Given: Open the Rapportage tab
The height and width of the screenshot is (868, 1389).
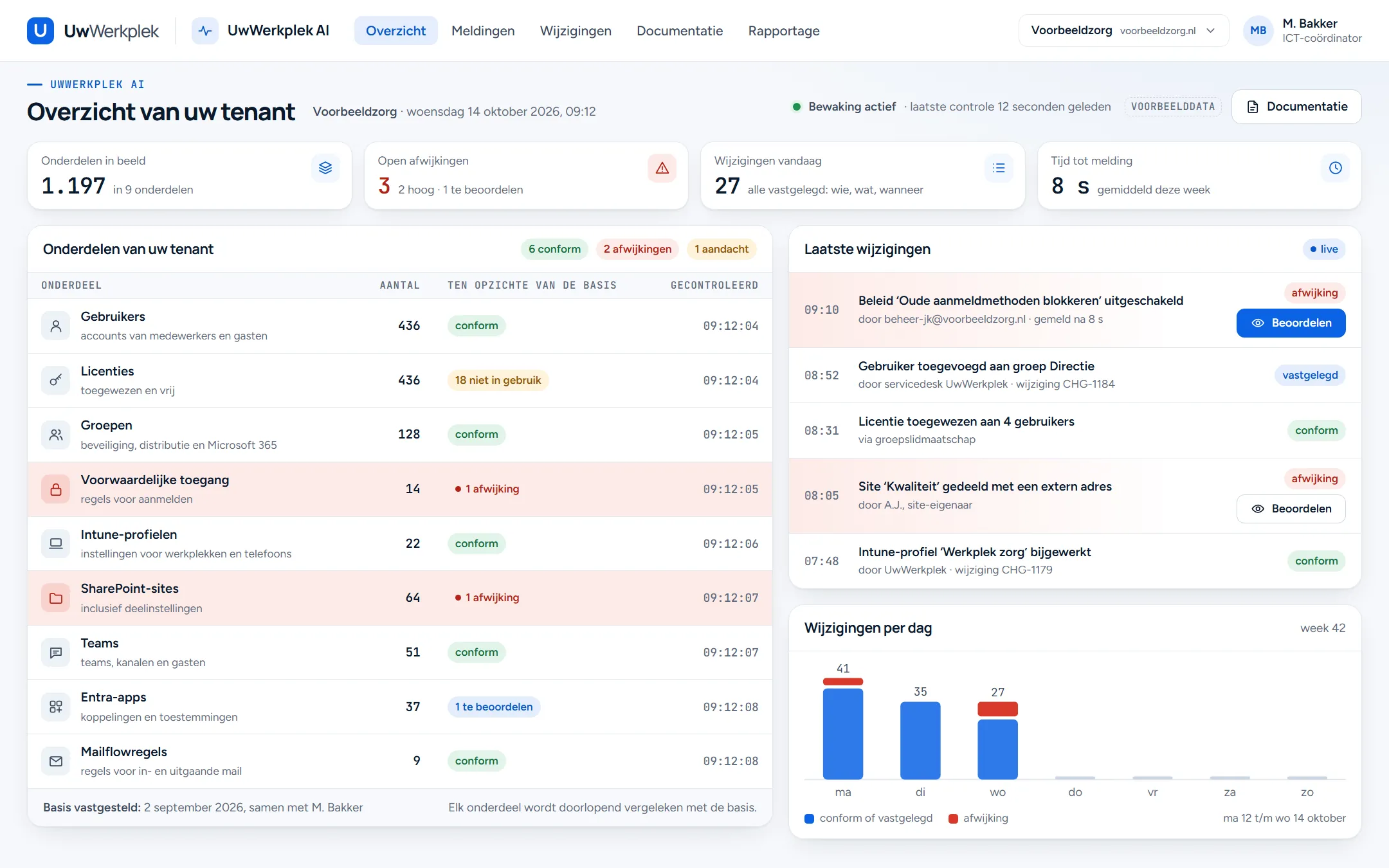Looking at the screenshot, I should tap(784, 30).
